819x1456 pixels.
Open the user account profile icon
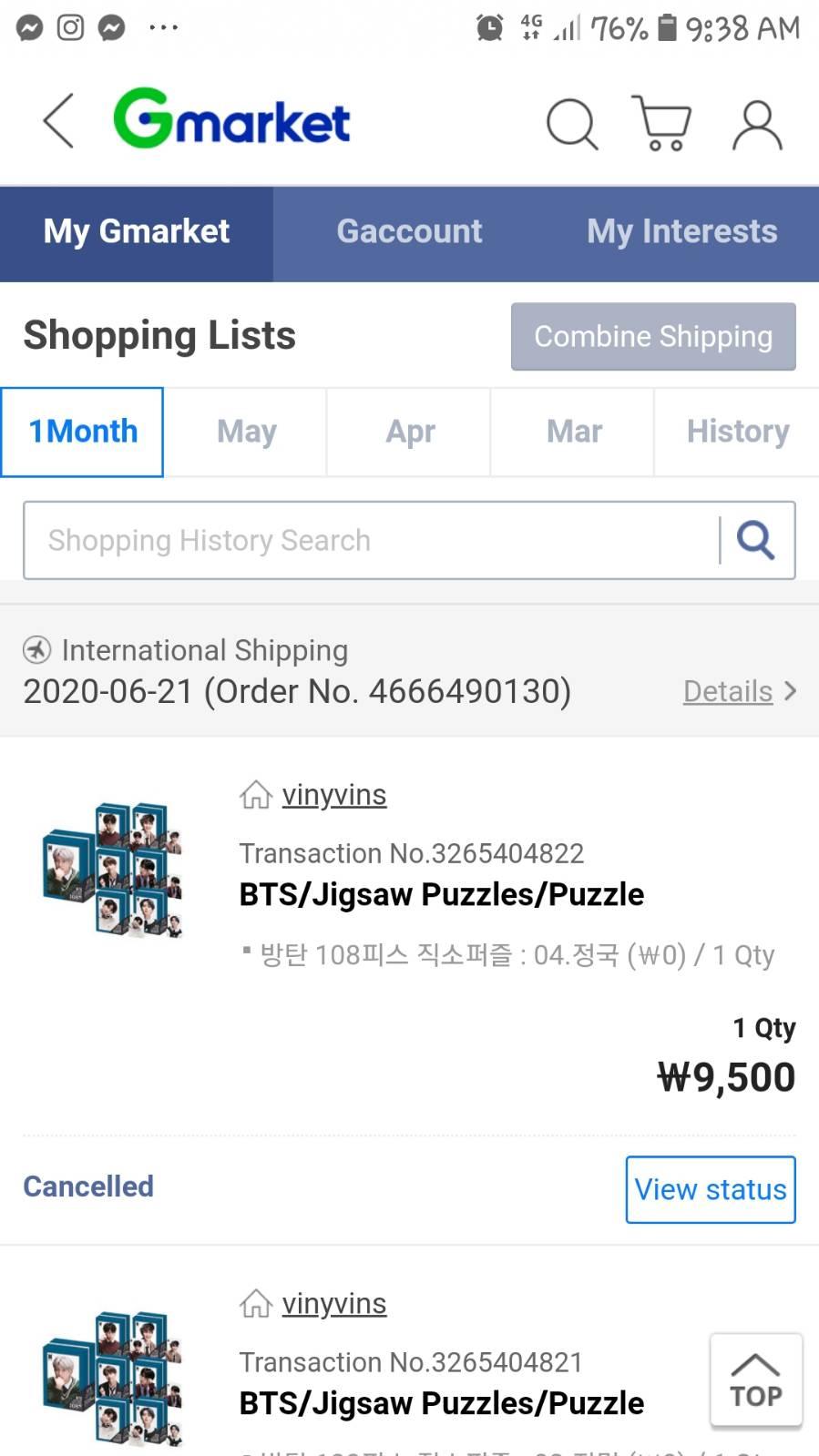[757, 124]
